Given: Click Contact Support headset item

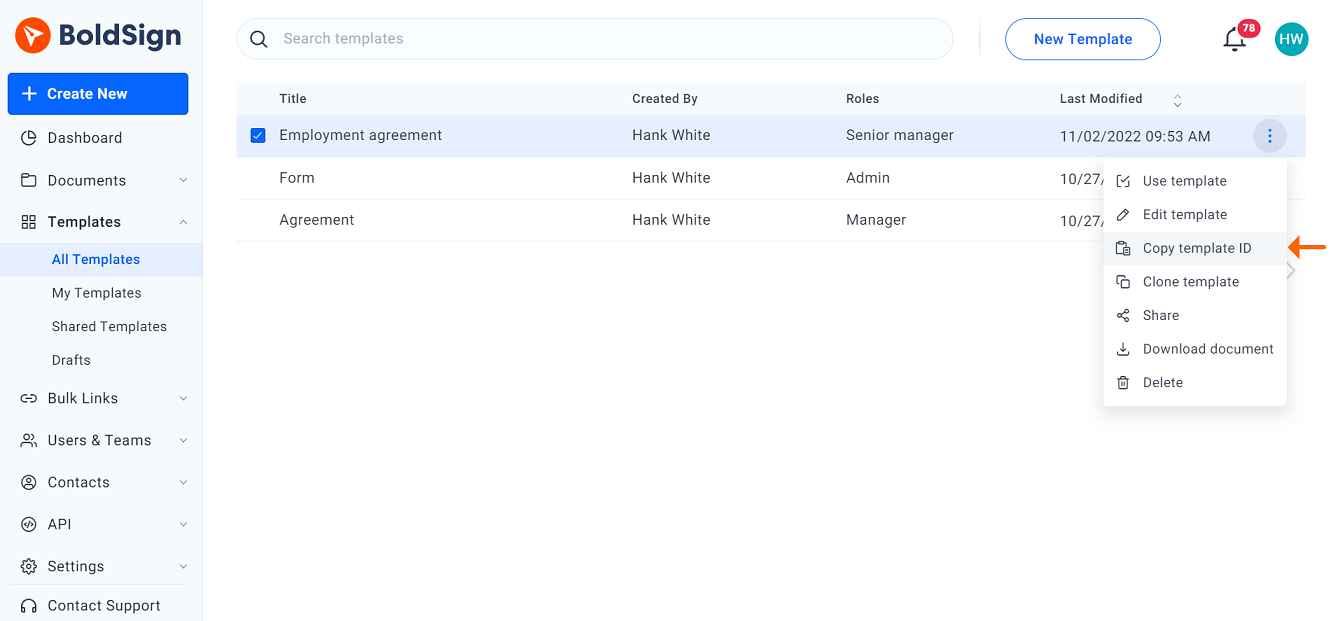Looking at the screenshot, I should tap(103, 605).
